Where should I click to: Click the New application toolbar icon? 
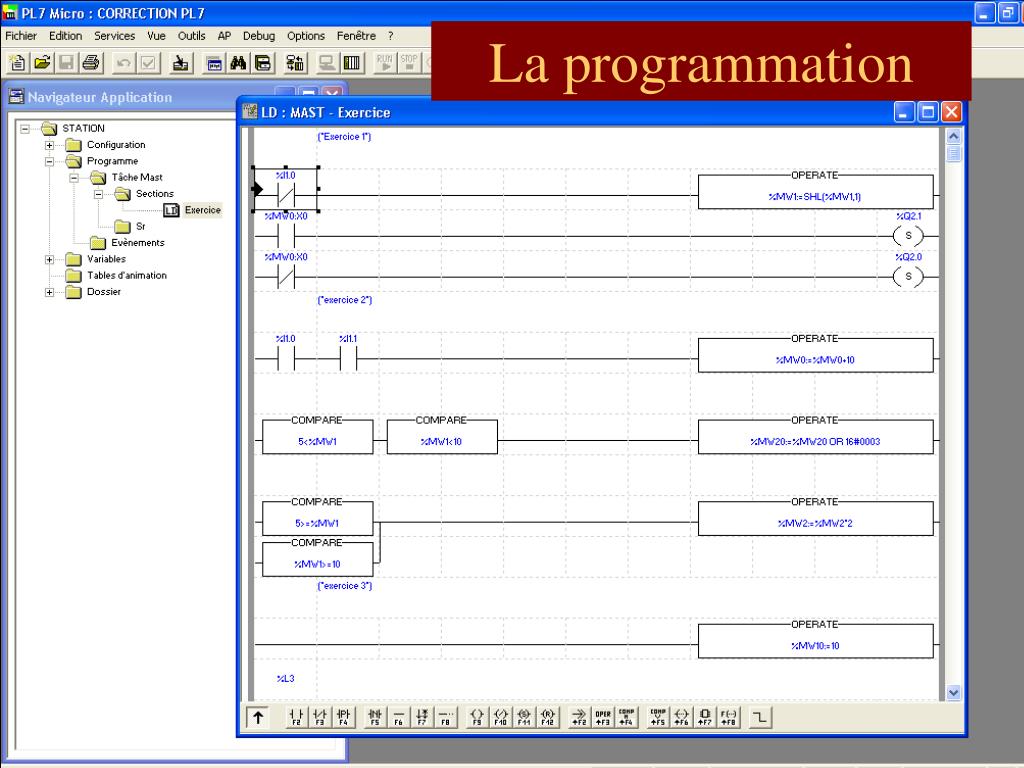pos(18,63)
